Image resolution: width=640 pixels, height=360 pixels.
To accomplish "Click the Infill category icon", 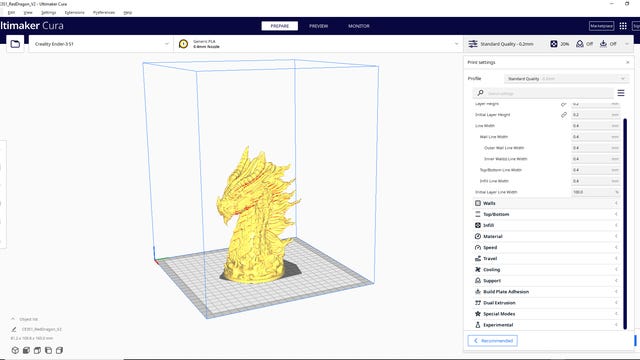I will tap(478, 225).
